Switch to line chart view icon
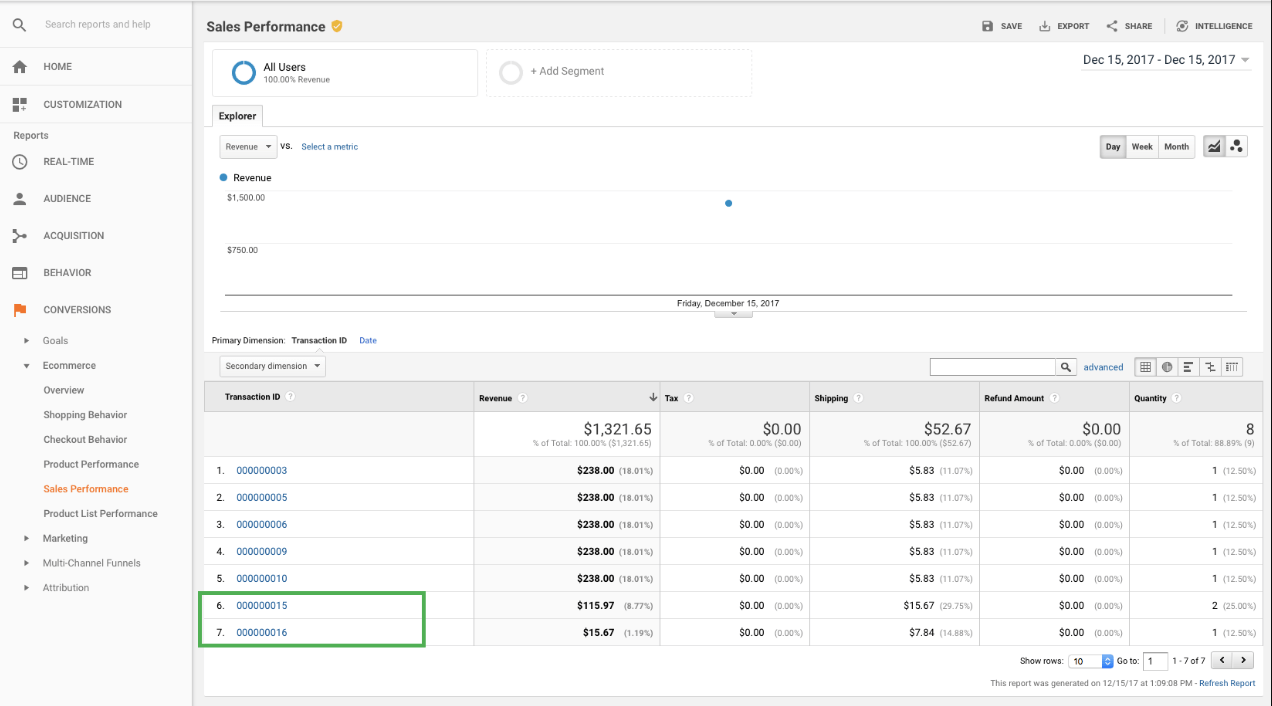This screenshot has height=706, width=1272. click(x=1214, y=147)
